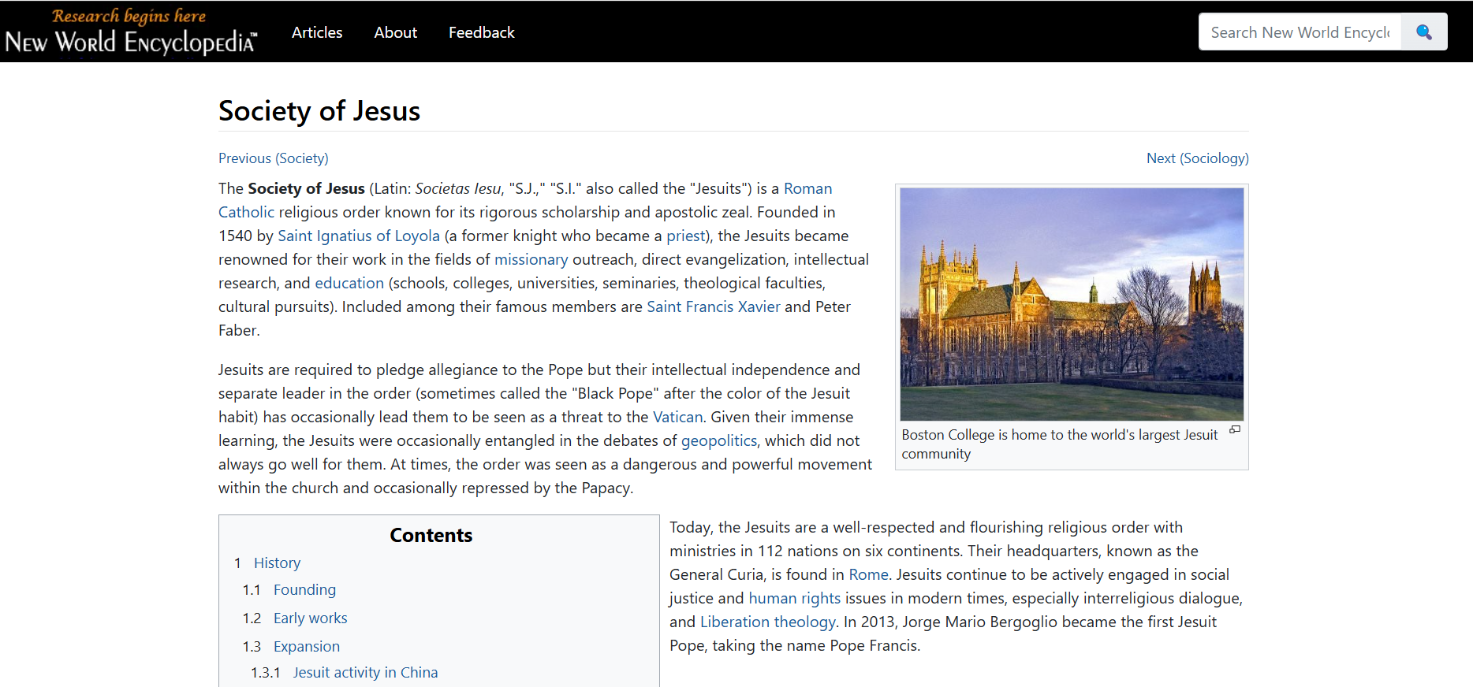Visit the Saint Francis Xavier link
1473x687 pixels.
click(714, 306)
